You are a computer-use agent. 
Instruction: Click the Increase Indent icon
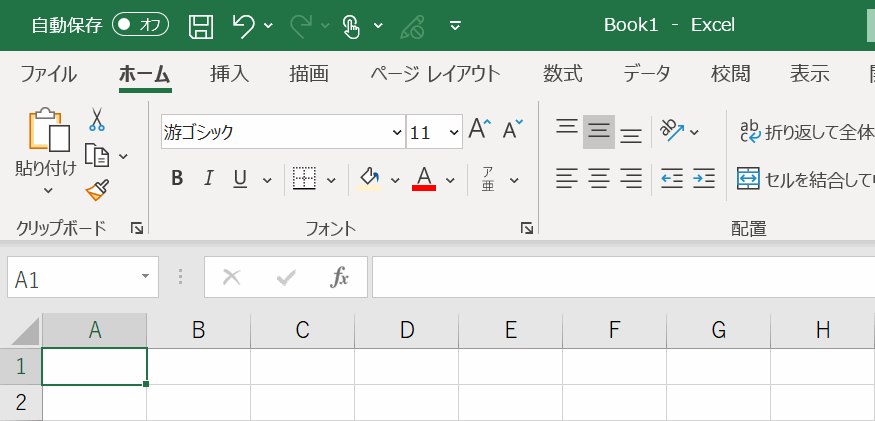704,178
